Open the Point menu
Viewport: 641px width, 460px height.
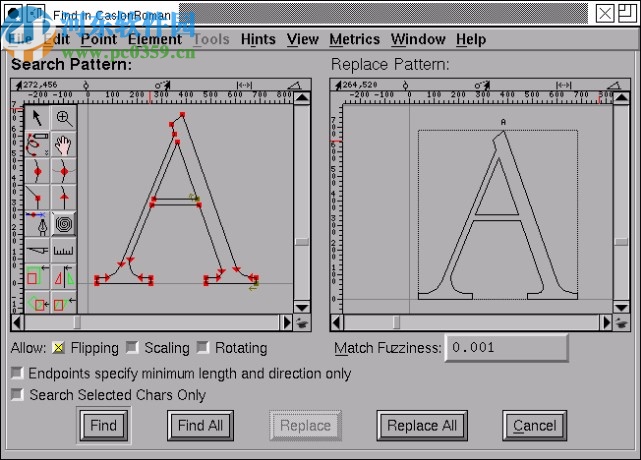pos(99,39)
